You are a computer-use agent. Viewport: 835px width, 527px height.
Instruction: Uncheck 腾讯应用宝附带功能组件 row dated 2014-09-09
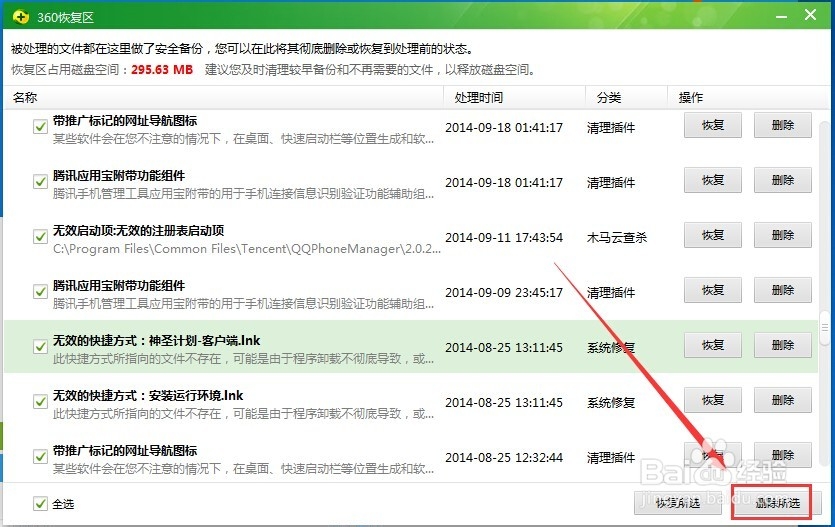point(40,292)
